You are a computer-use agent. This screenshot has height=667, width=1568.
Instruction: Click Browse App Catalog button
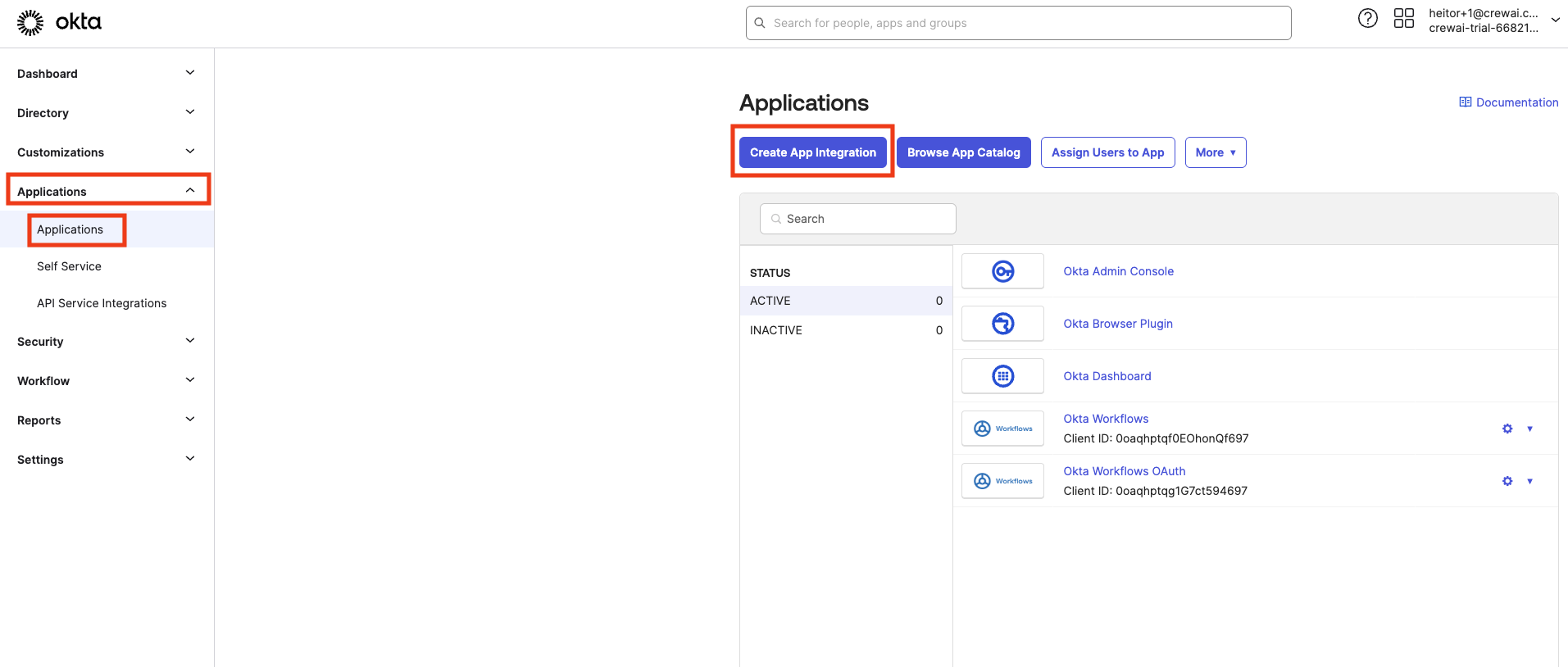[964, 152]
